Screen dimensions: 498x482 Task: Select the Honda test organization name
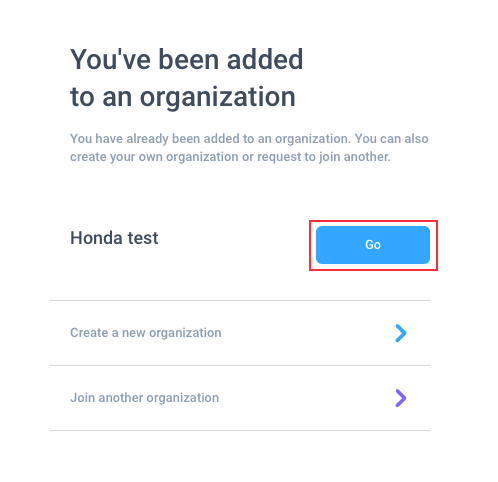point(114,238)
